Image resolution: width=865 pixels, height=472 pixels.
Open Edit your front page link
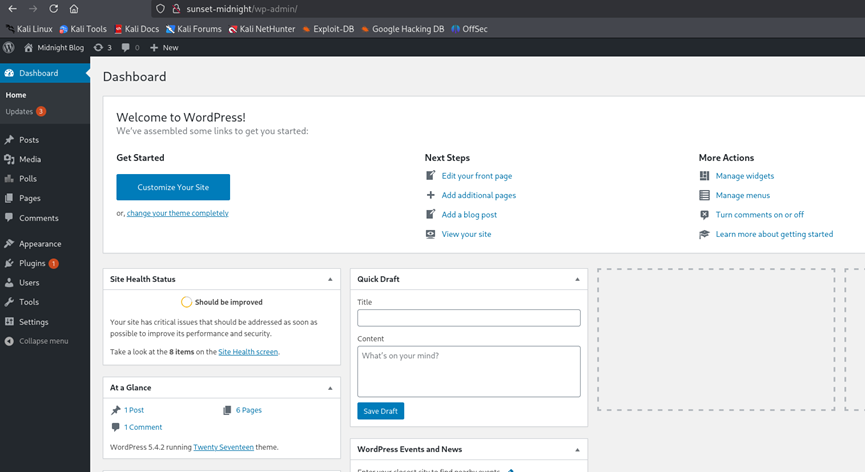coord(477,175)
